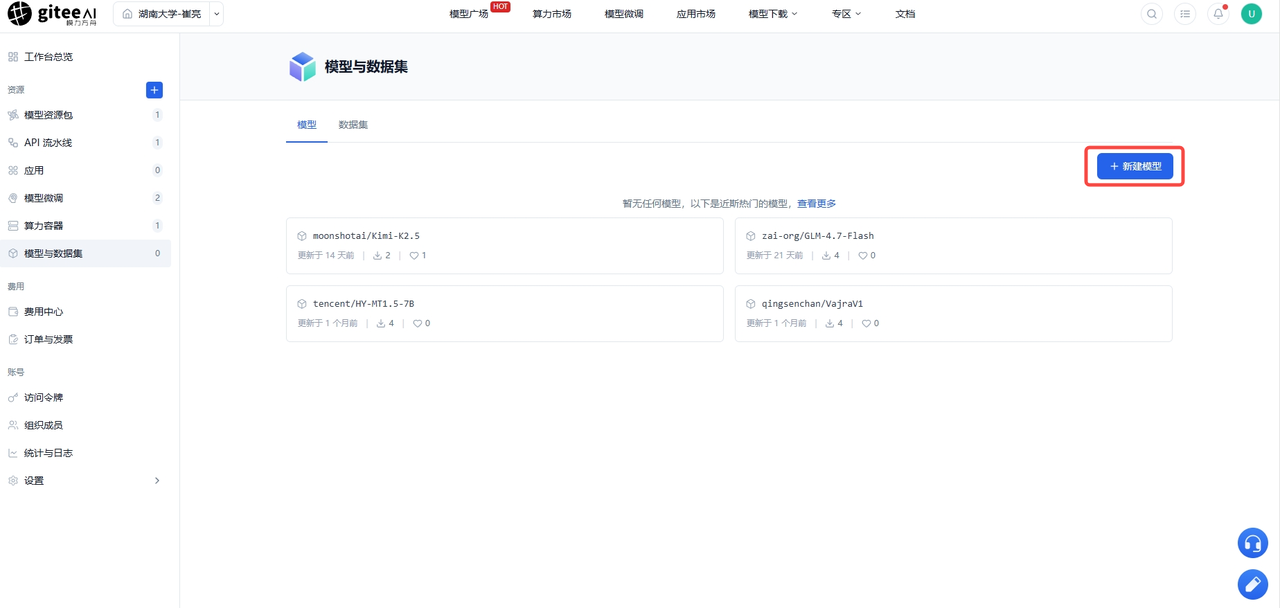The height and width of the screenshot is (608, 1280).
Task: Click the 组织成员 person icon
Action: click(13, 425)
